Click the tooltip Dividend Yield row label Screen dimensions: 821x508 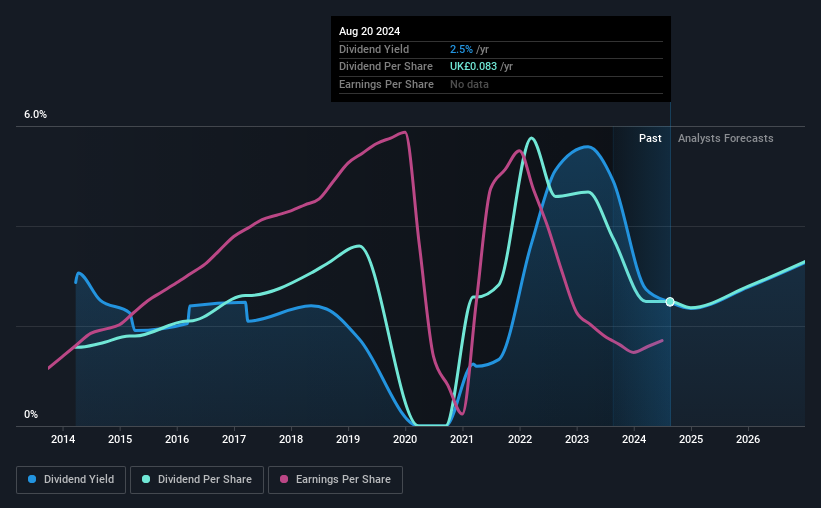click(374, 49)
